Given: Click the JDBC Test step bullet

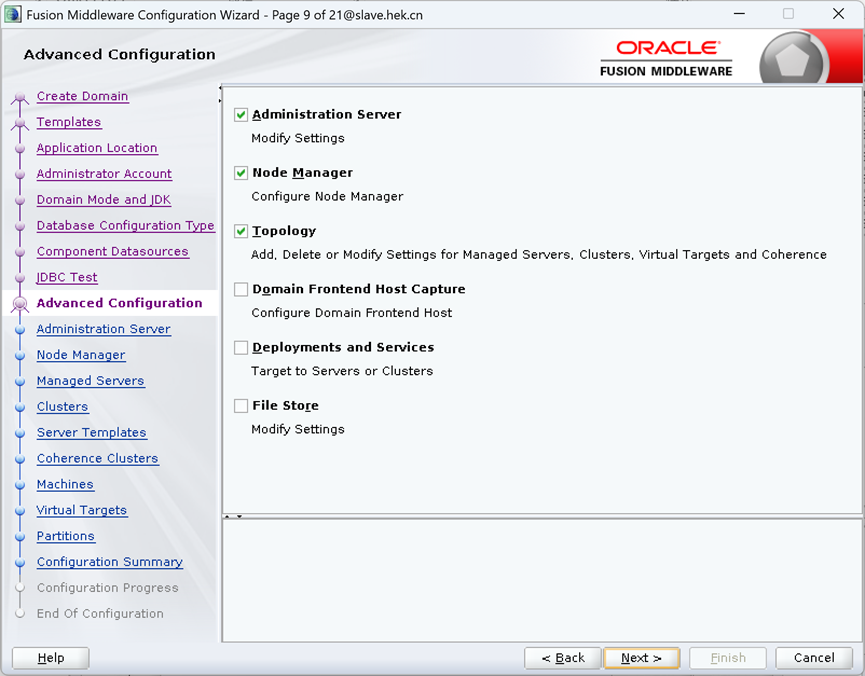Looking at the screenshot, I should click(20, 278).
